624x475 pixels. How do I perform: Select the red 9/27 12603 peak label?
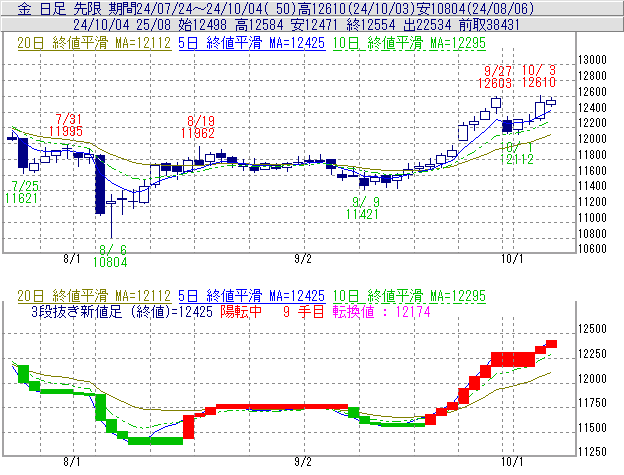tap(495, 77)
